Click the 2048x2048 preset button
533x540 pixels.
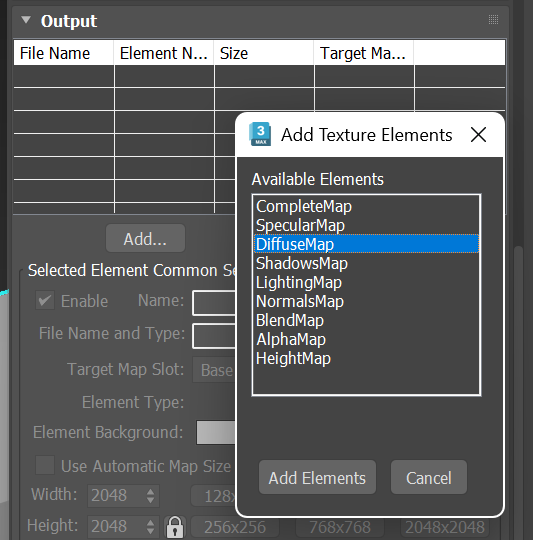point(445,527)
